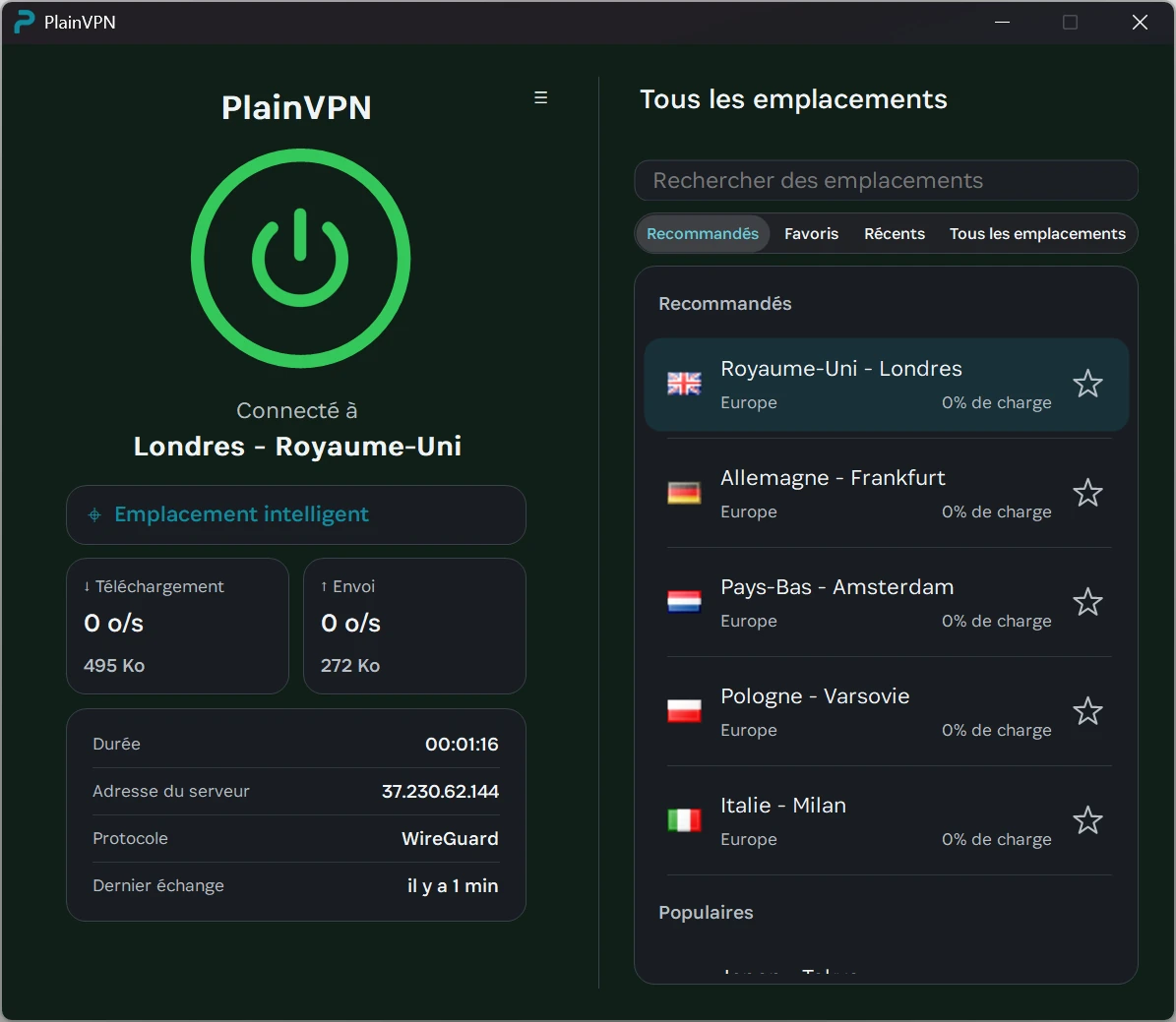Click the Populaires section heading

tap(706, 913)
